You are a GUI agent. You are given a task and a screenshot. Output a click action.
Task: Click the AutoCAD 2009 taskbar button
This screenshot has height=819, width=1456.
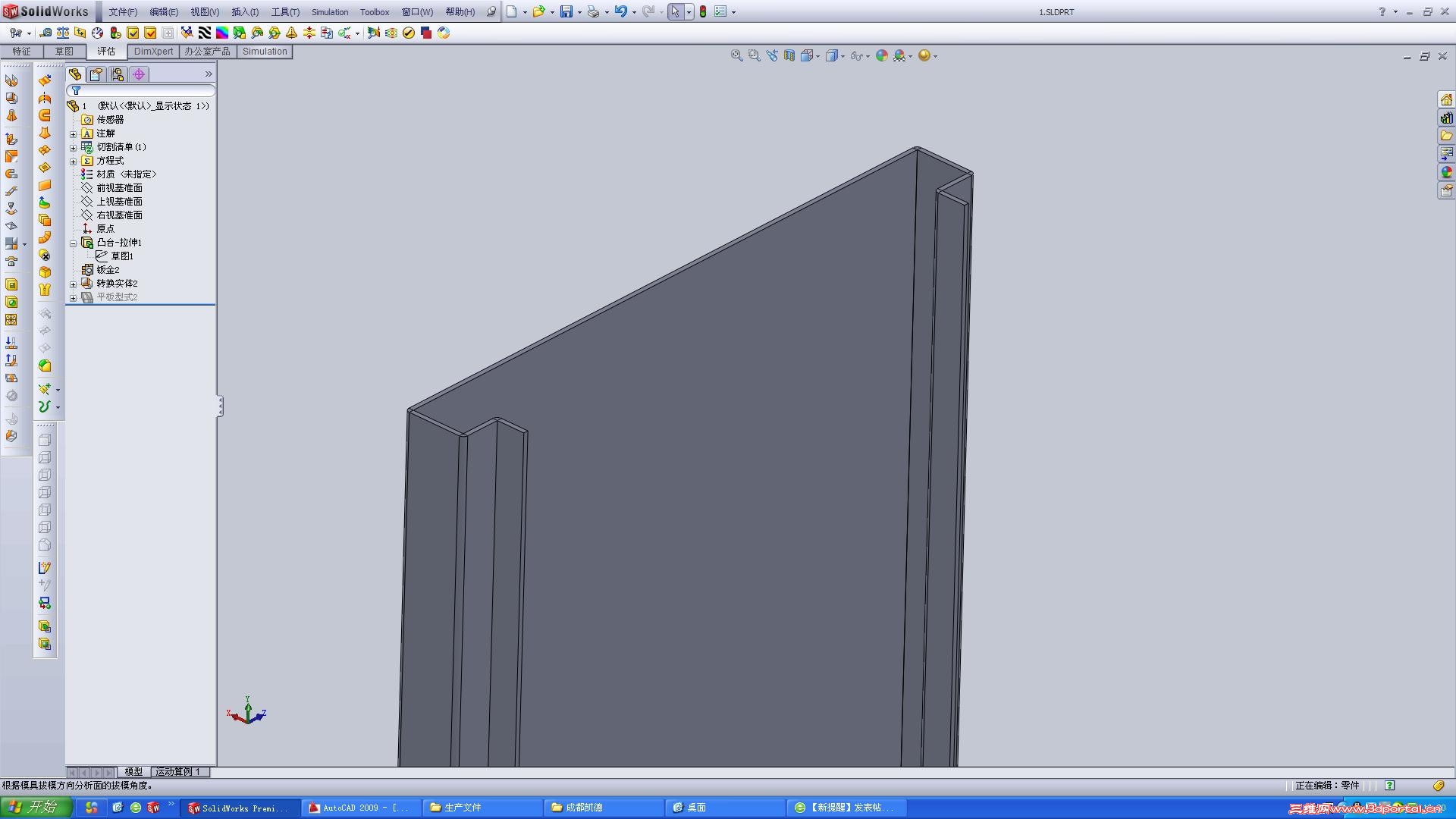tap(358, 808)
